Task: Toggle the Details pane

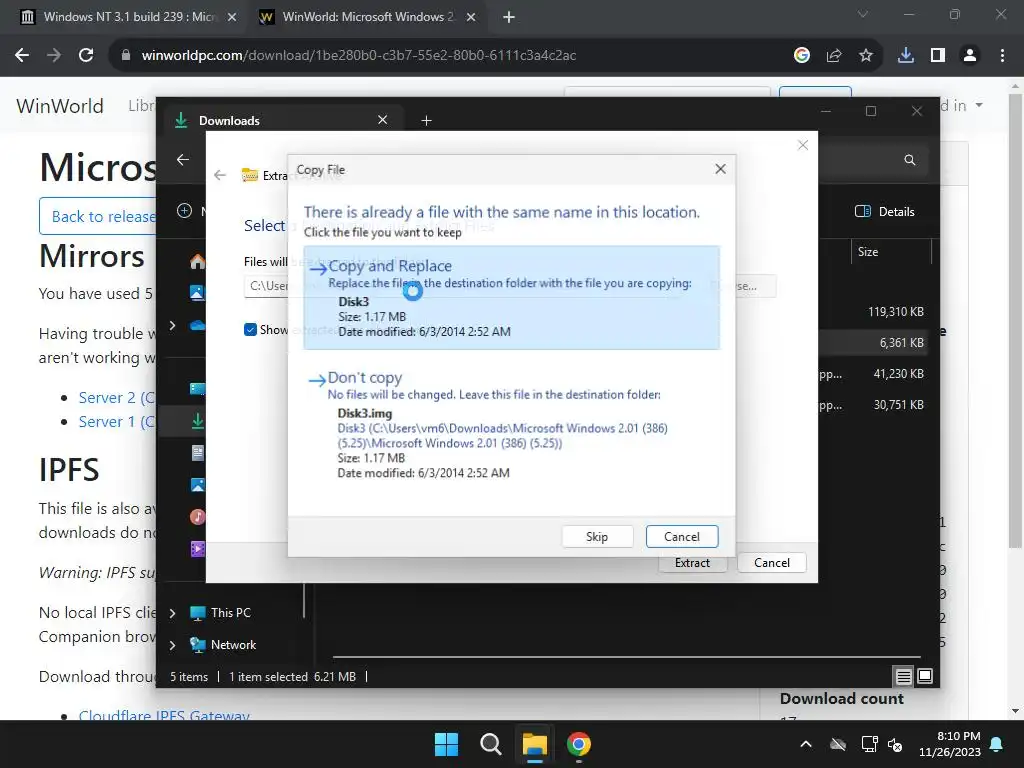Action: 885,212
